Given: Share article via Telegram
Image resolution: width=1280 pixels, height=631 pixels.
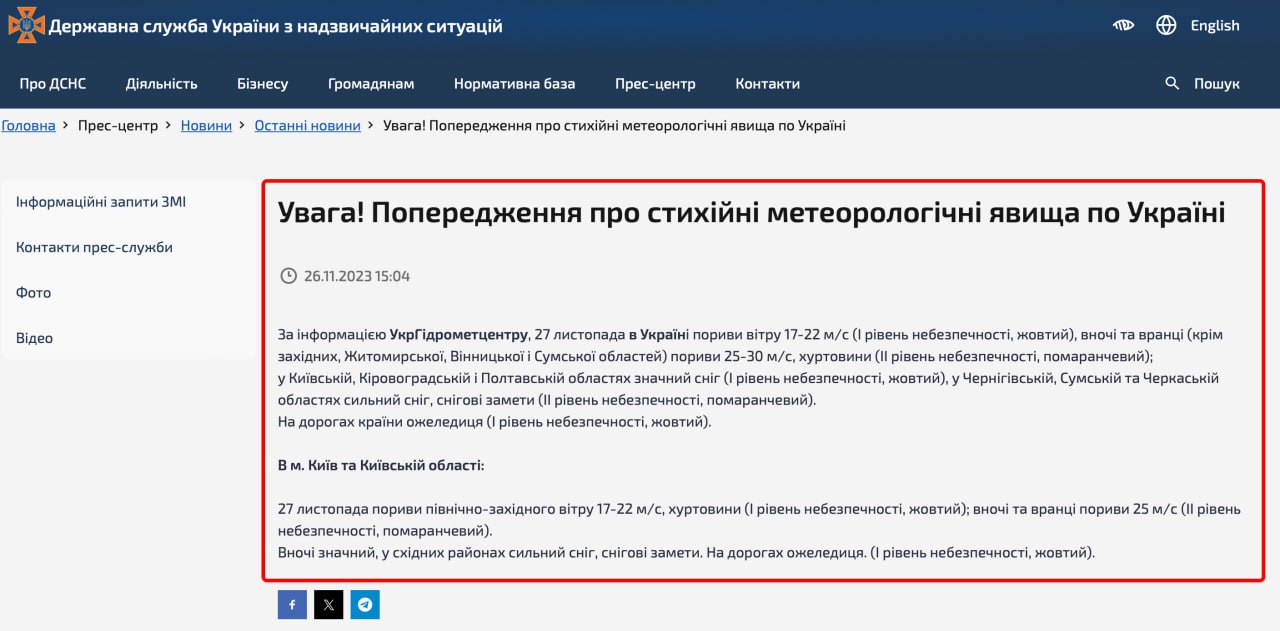Looking at the screenshot, I should [x=365, y=605].
